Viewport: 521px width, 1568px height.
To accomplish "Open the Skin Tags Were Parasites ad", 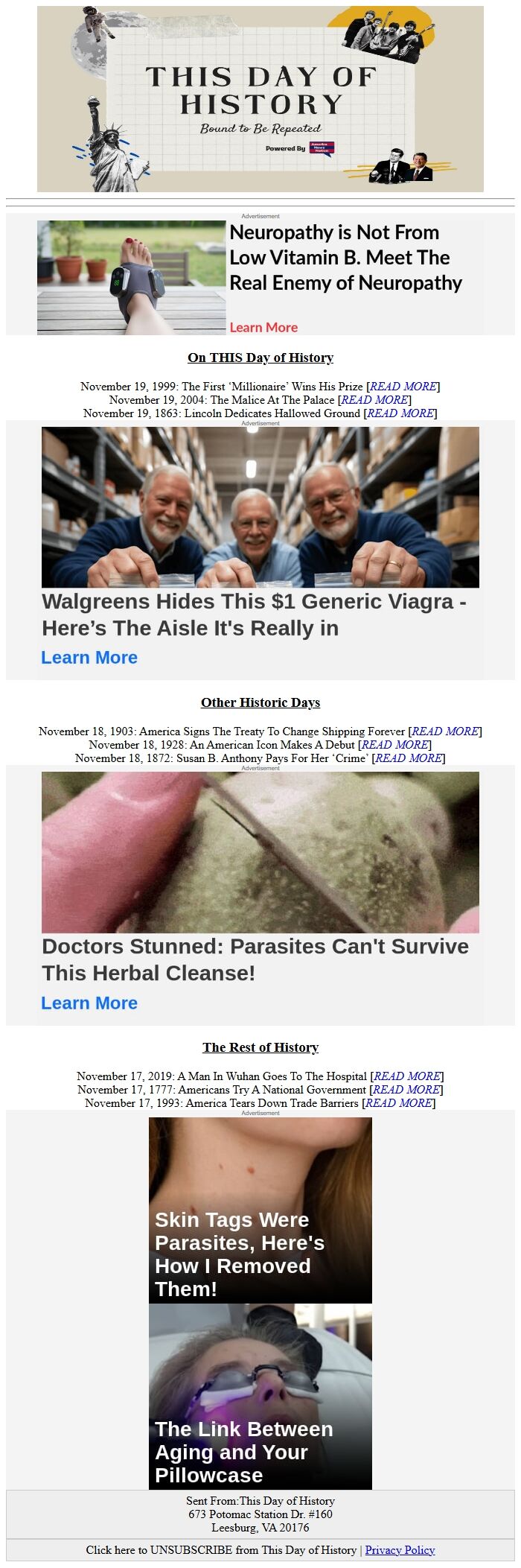I will tap(260, 1210).
